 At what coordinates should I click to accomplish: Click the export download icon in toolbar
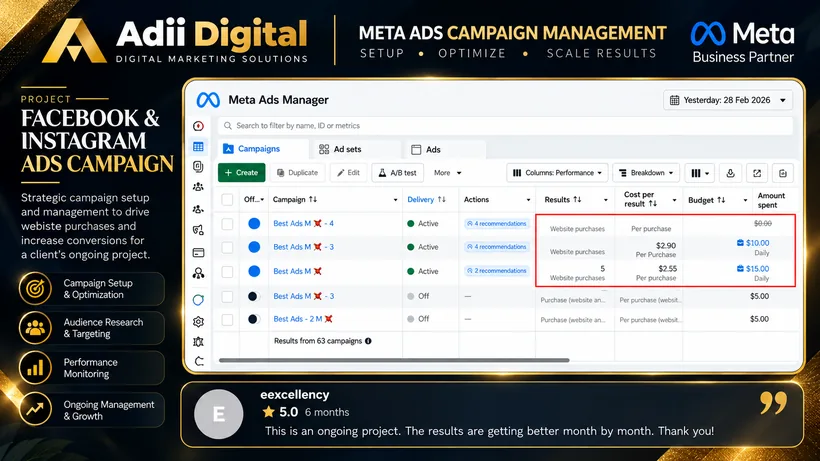point(731,173)
